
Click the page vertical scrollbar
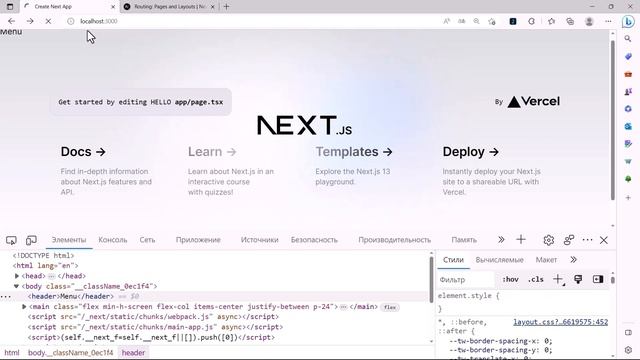(613, 120)
